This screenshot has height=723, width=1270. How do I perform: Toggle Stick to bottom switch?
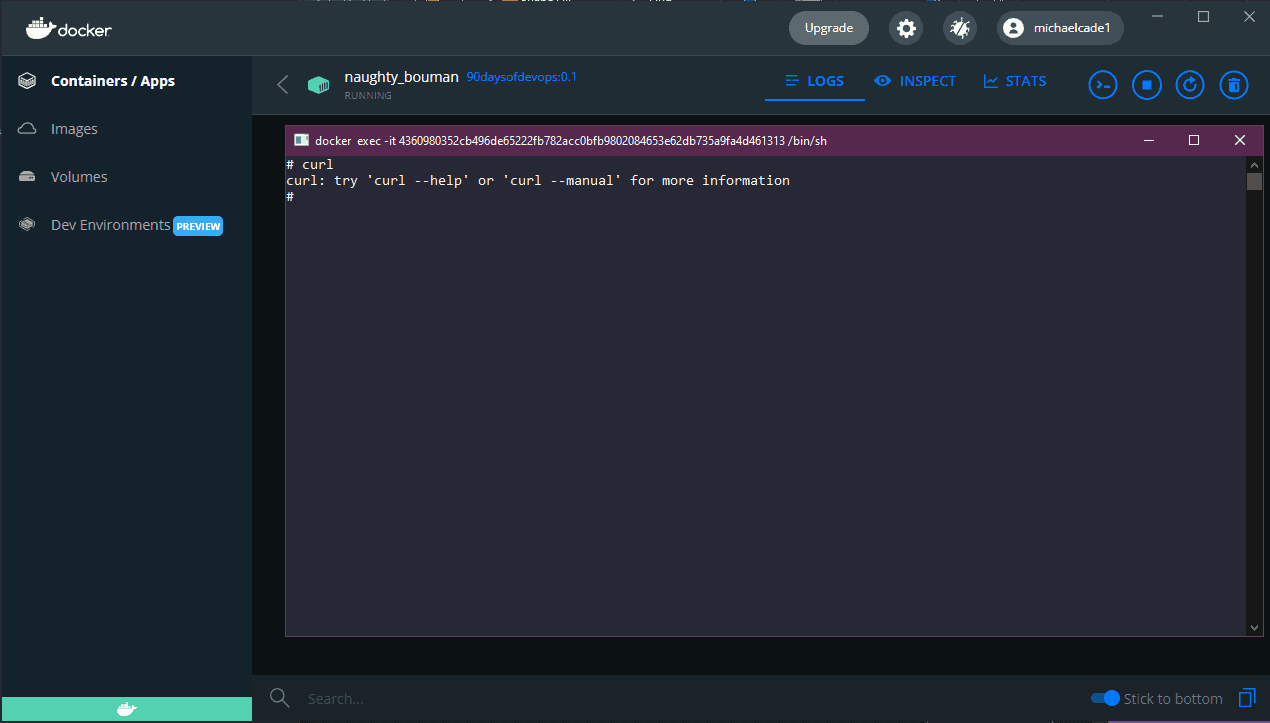click(1104, 698)
